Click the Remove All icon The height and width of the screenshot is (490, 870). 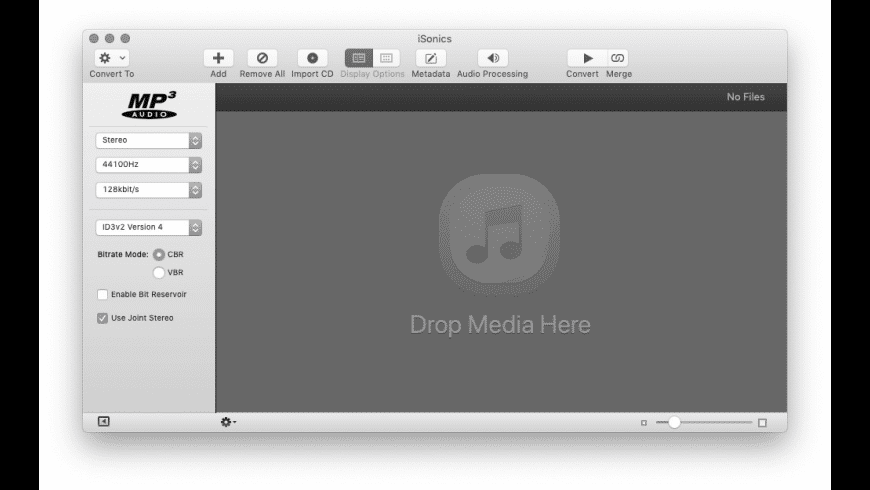(262, 58)
